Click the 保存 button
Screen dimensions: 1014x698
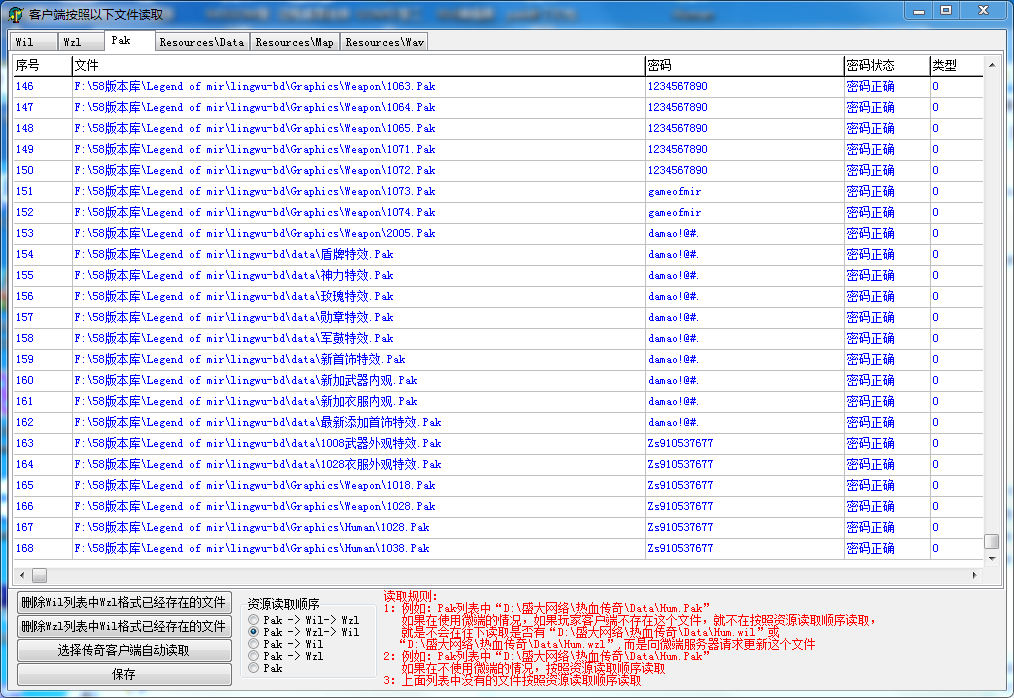(x=123, y=675)
